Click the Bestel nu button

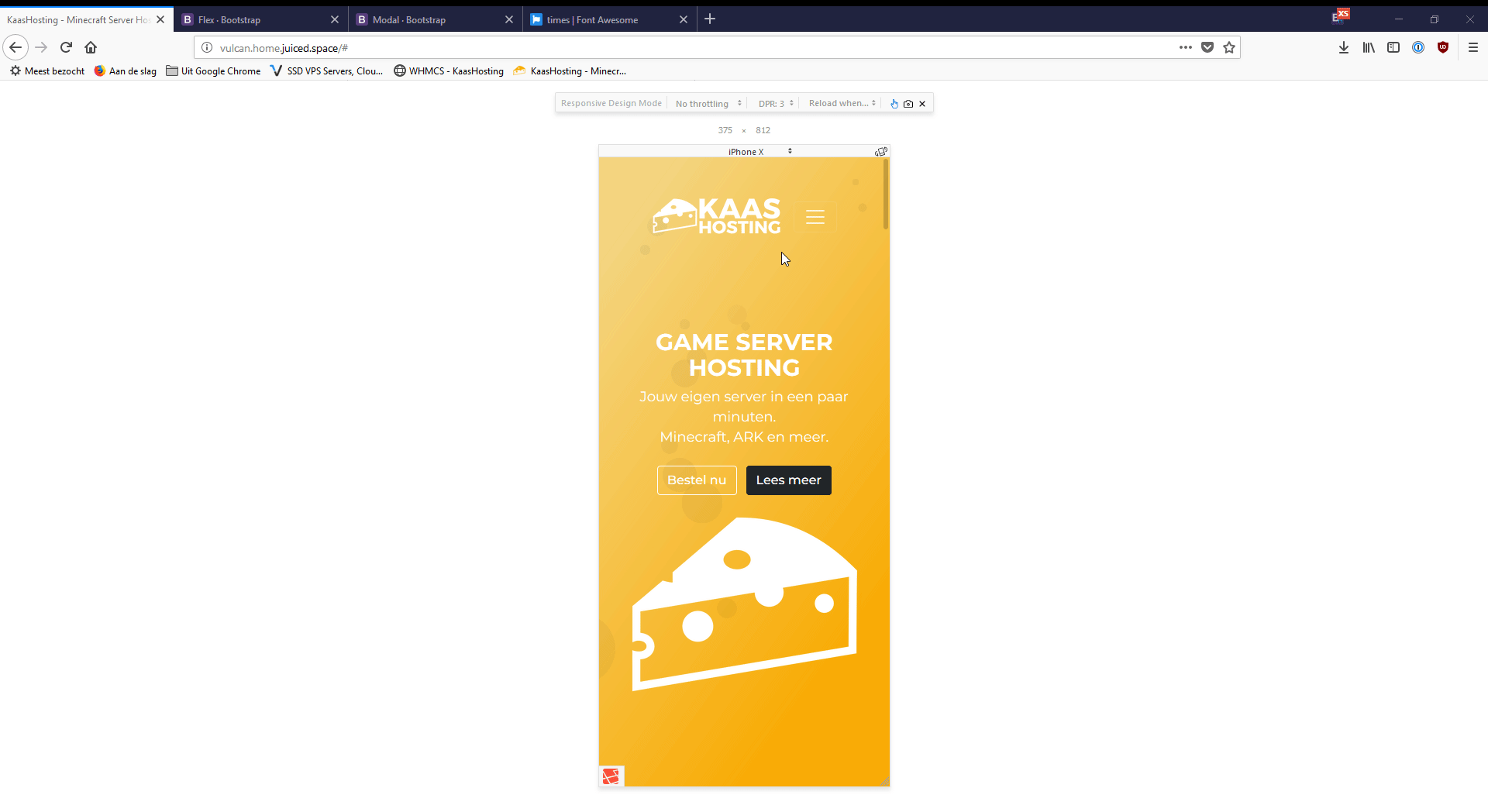(696, 480)
